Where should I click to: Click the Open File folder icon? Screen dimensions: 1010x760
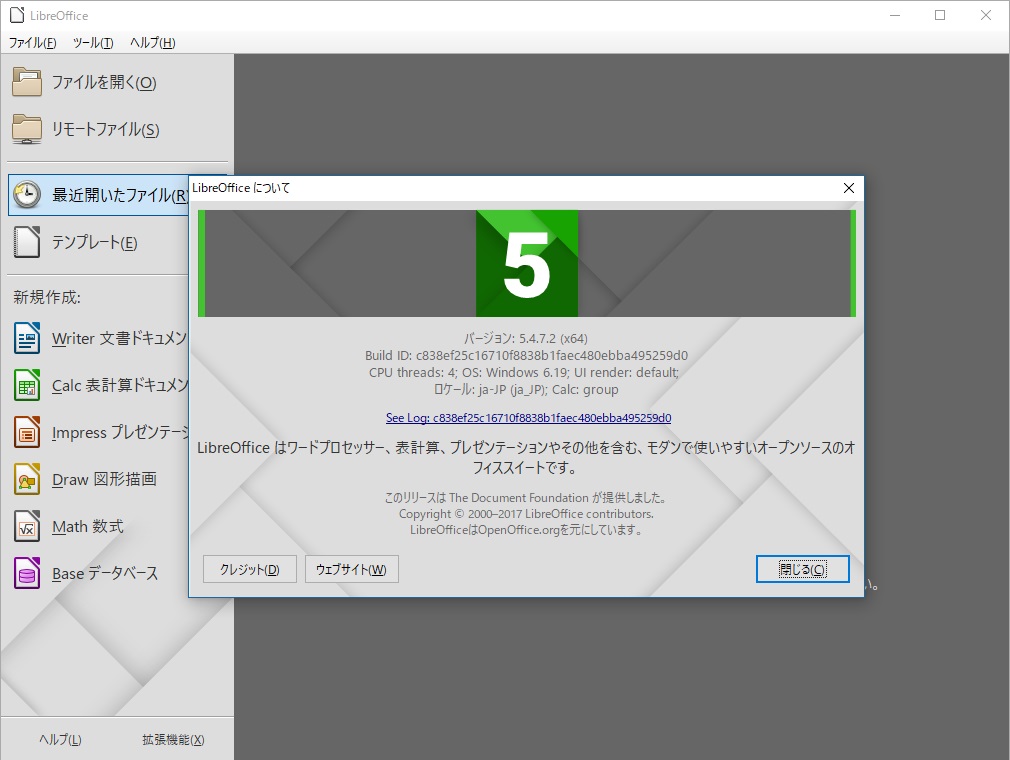pyautogui.click(x=27, y=82)
